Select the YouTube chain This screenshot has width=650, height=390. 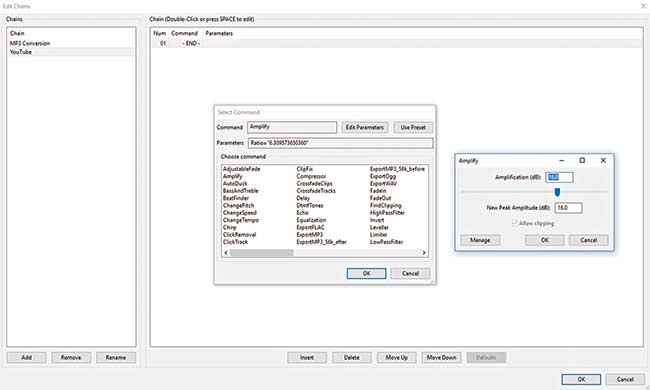point(70,52)
